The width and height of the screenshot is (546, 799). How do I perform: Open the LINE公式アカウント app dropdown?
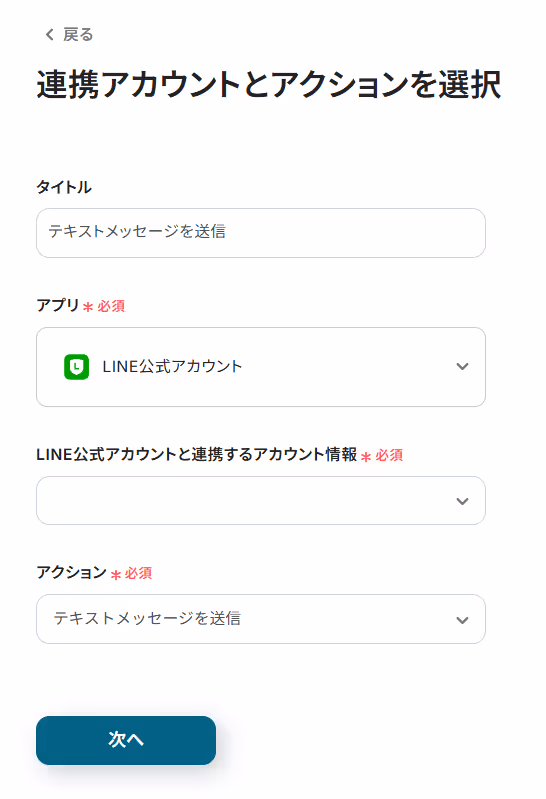[x=261, y=367]
